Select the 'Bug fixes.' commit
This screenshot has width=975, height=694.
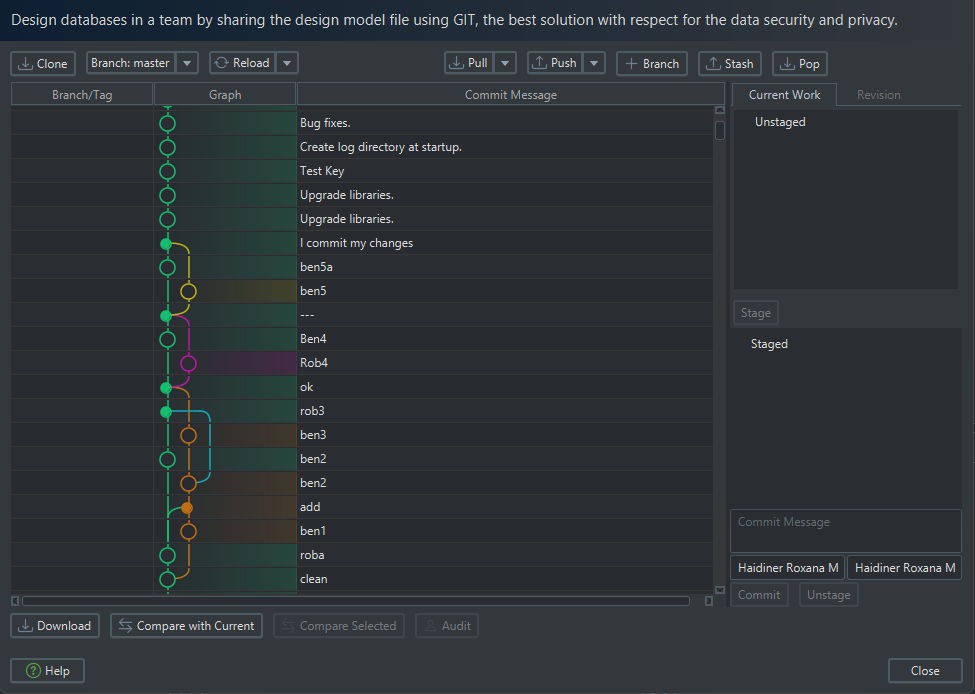coord(362,123)
